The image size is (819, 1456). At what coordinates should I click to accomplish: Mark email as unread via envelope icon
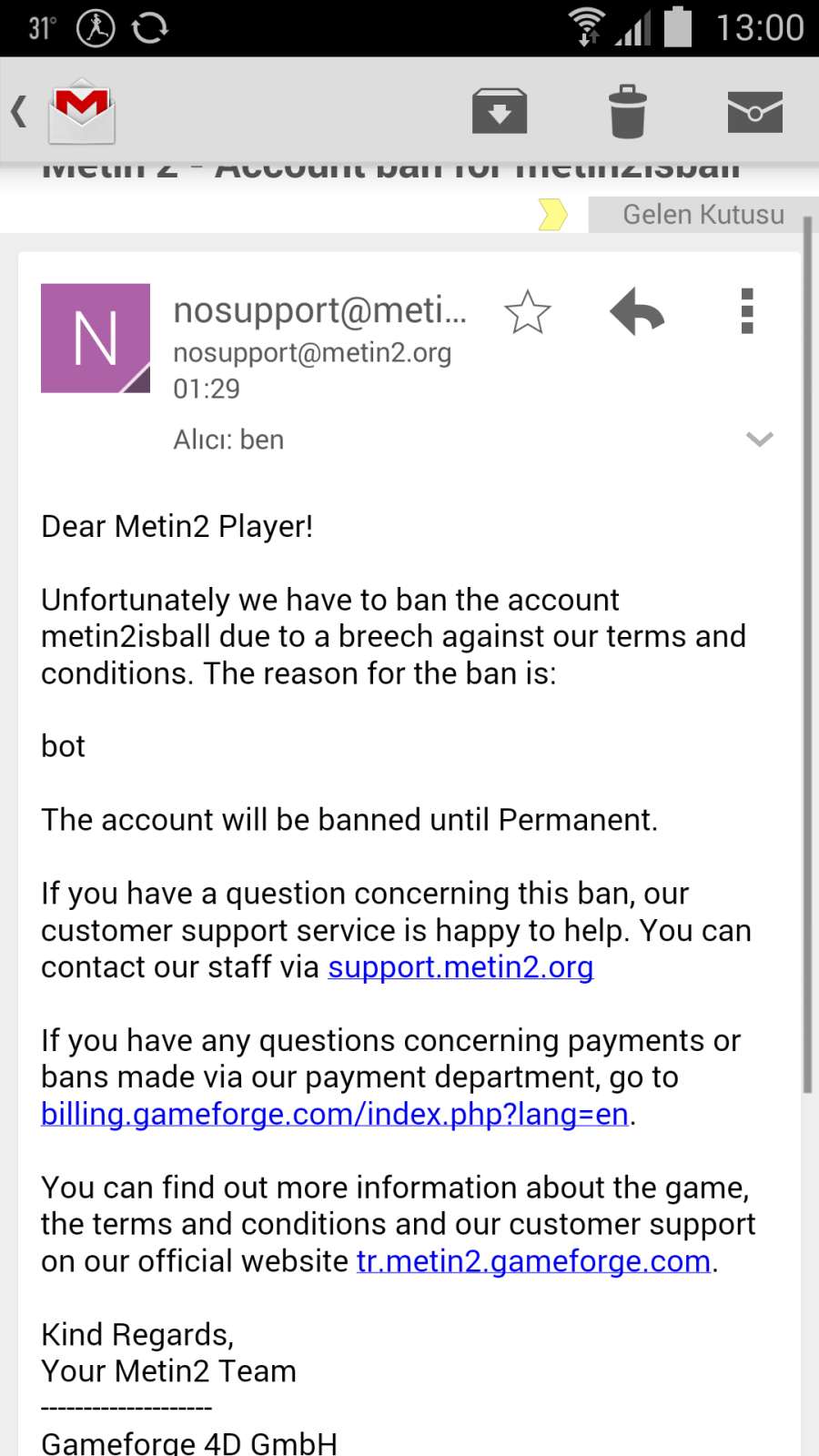754,112
